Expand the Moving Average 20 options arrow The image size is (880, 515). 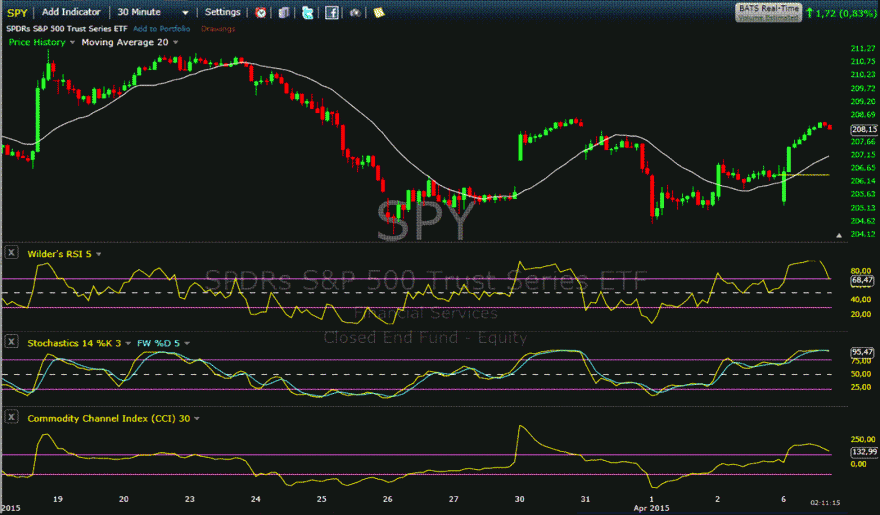[x=175, y=43]
